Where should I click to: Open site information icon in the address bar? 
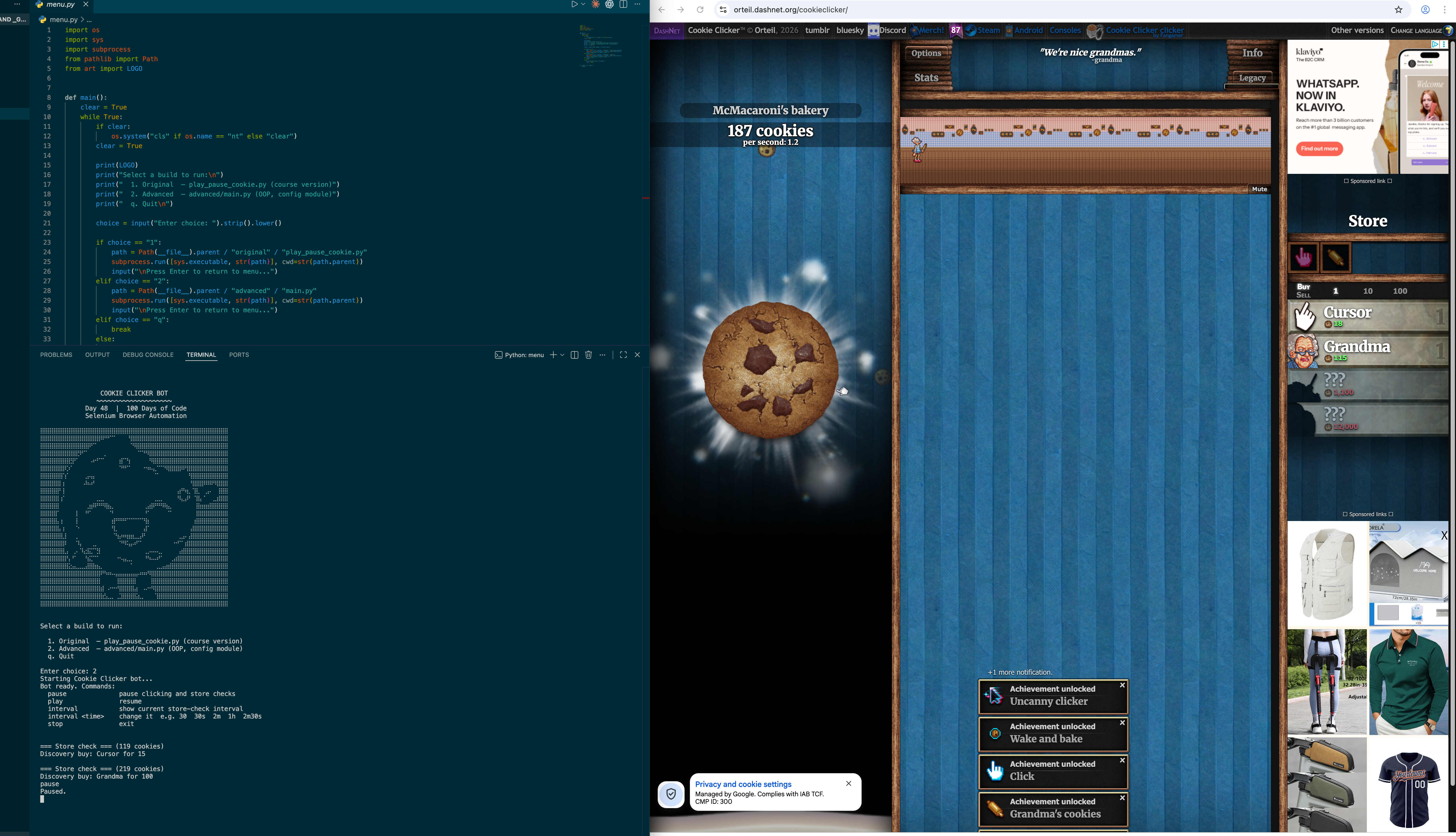click(723, 10)
